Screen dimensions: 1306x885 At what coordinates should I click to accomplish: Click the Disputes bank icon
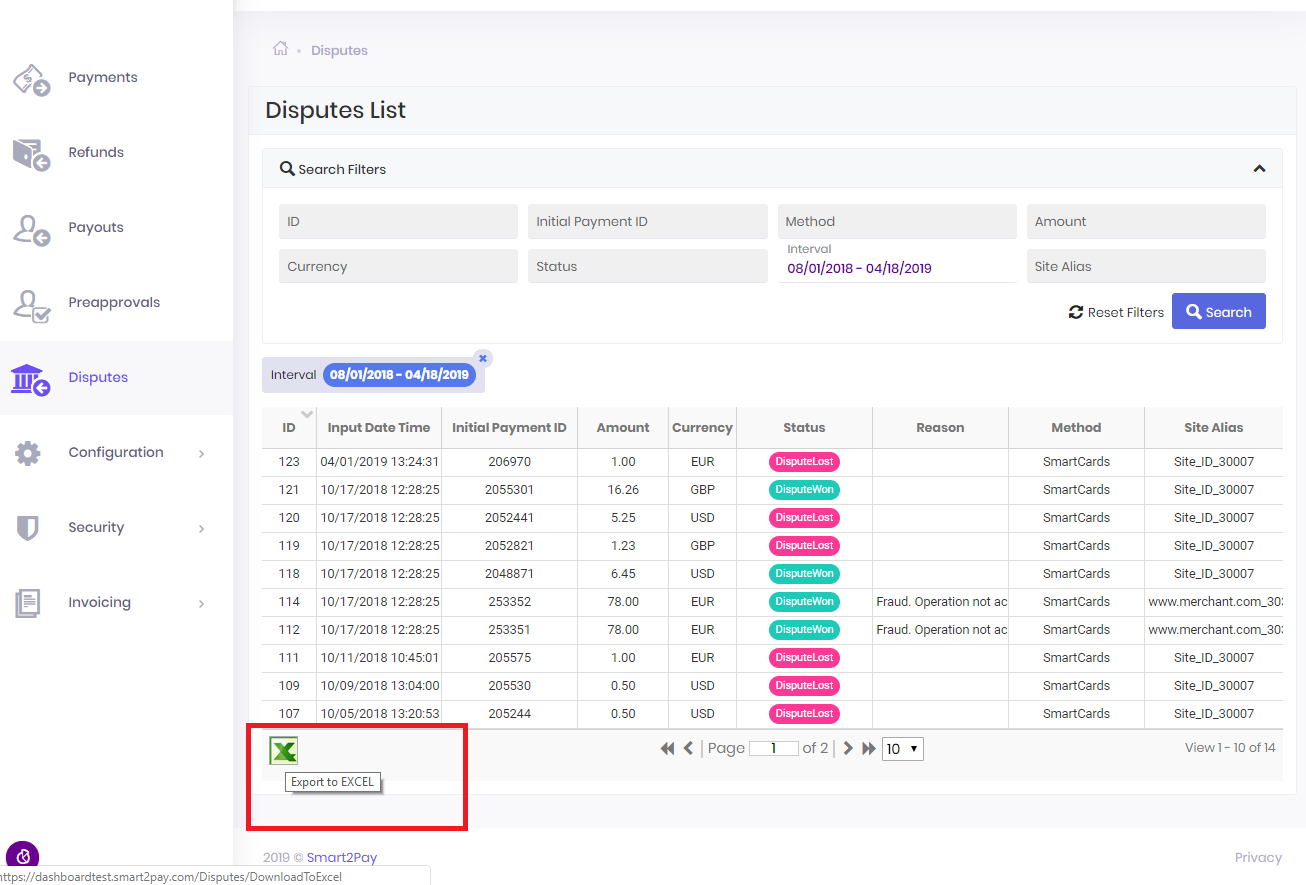point(31,379)
